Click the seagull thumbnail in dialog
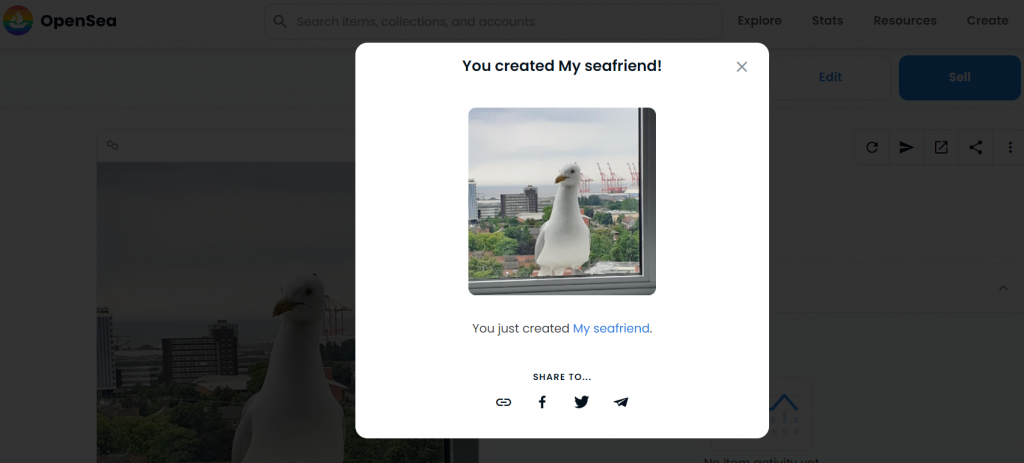The width and height of the screenshot is (1024, 463). pos(562,201)
